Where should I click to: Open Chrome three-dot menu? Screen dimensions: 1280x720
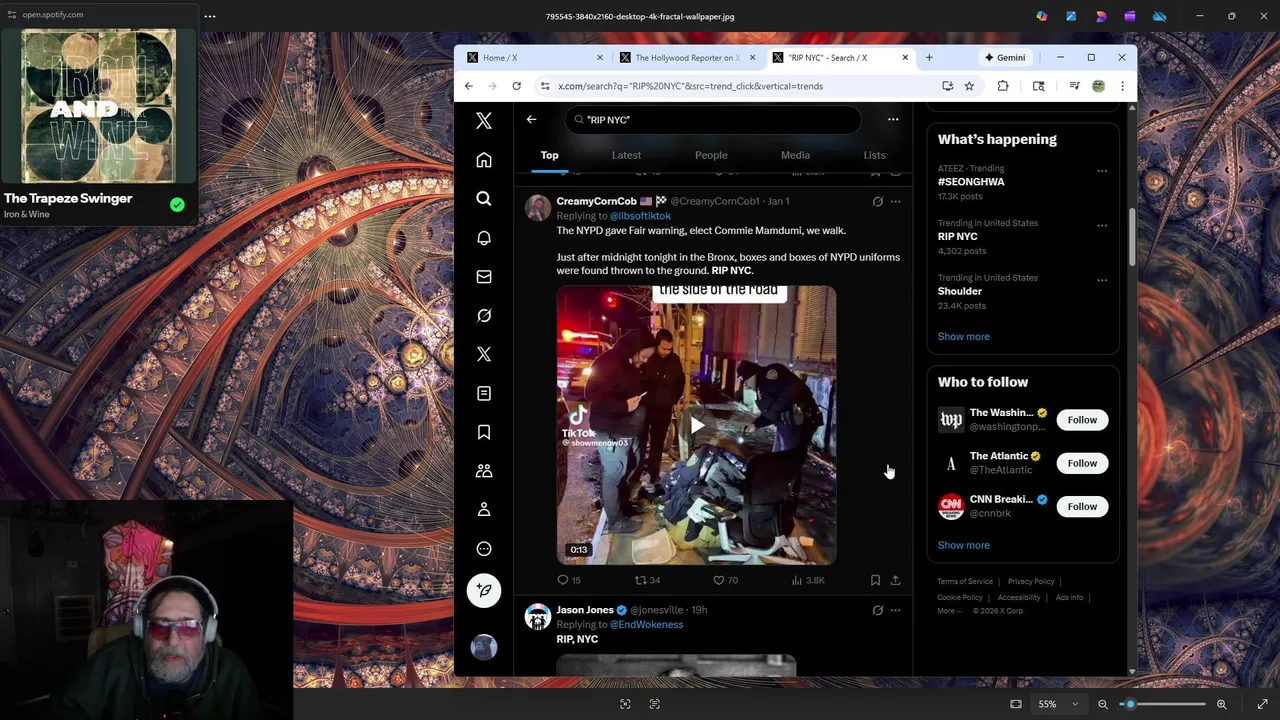point(1123,86)
